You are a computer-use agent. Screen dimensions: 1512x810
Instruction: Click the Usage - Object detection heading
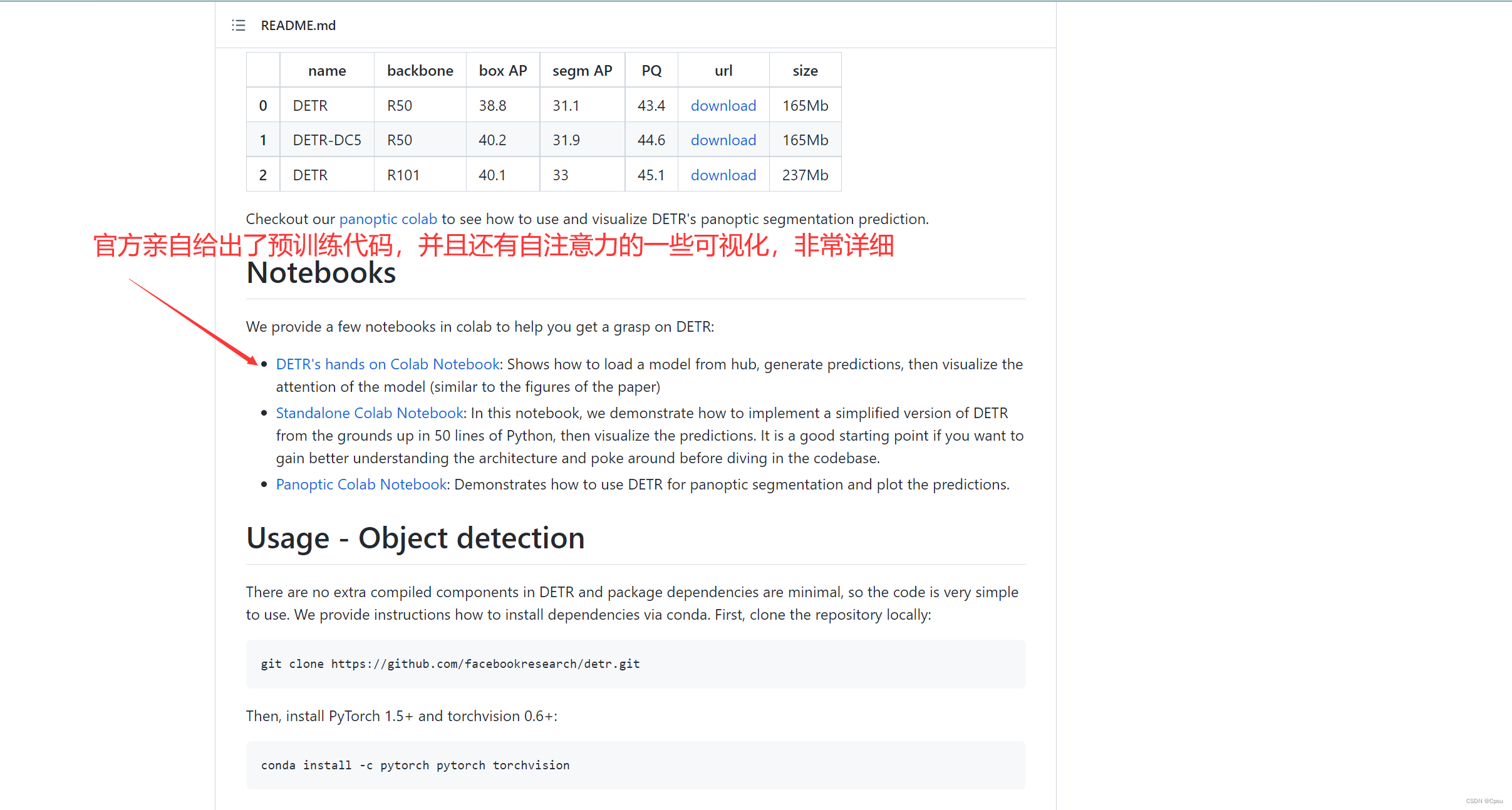coord(415,538)
